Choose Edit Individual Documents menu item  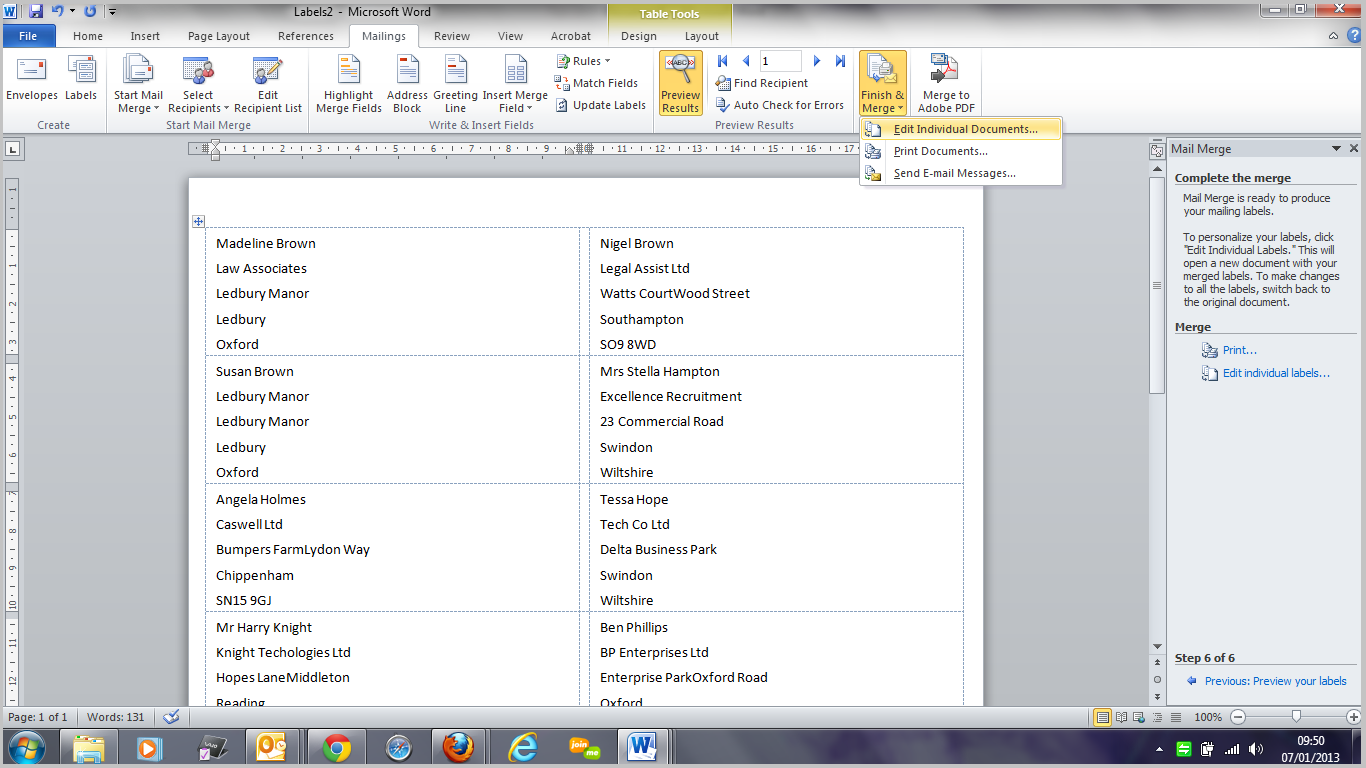(960, 129)
